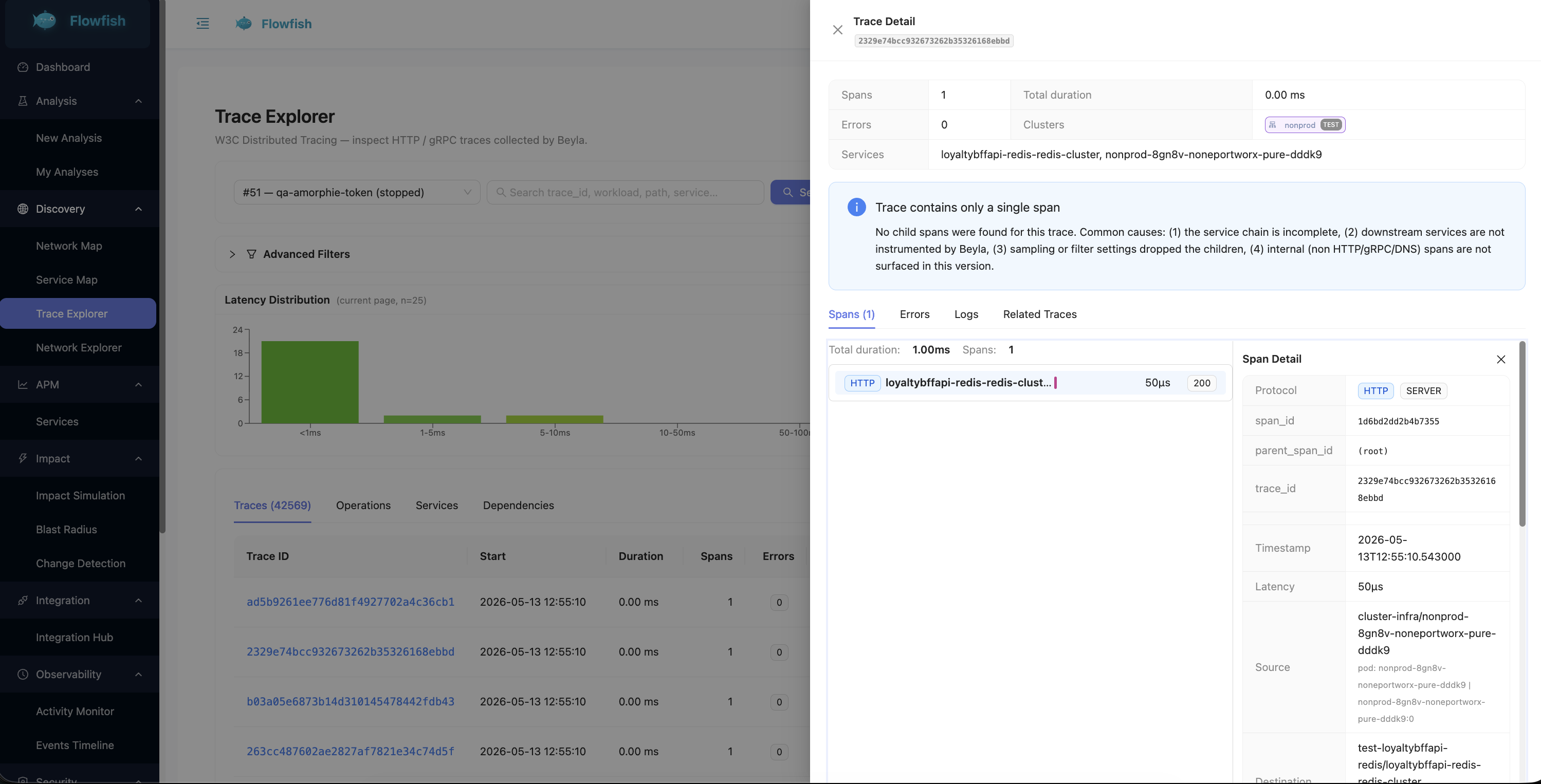1541x784 pixels.
Task: Click the Flowfish logo in the sidebar
Action: coord(78,21)
